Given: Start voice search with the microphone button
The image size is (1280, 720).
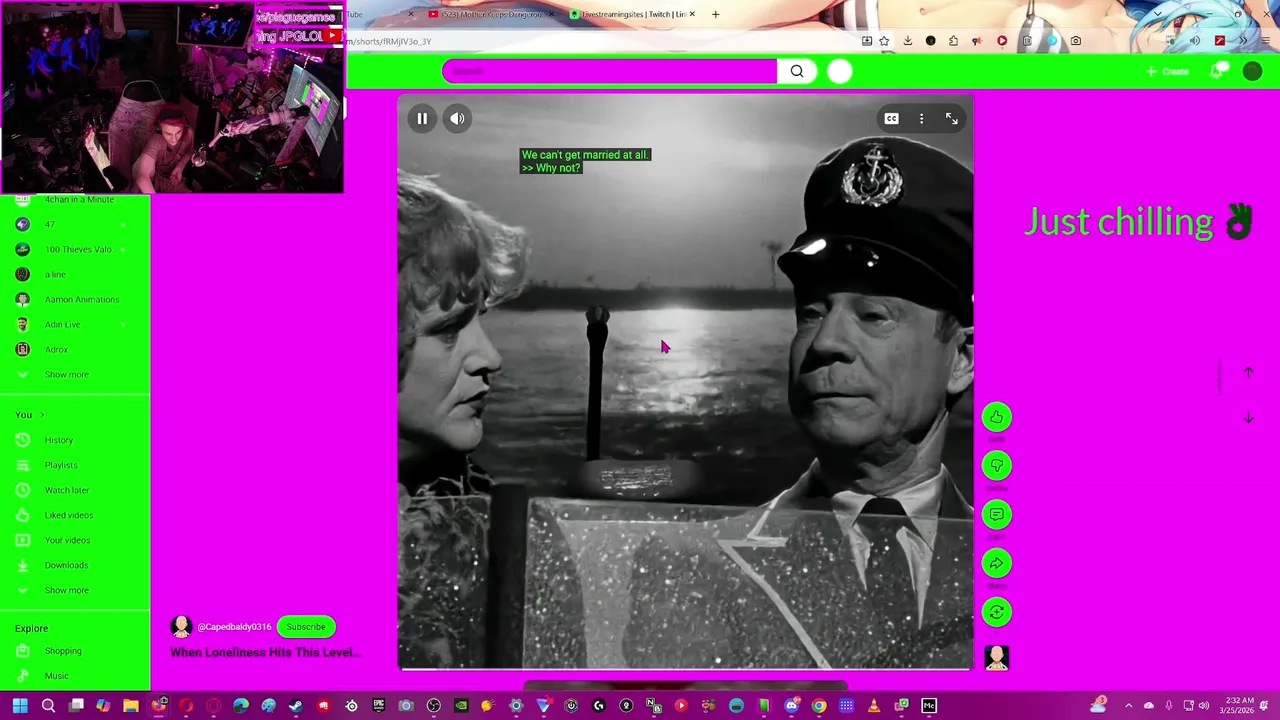Looking at the screenshot, I should coord(840,71).
